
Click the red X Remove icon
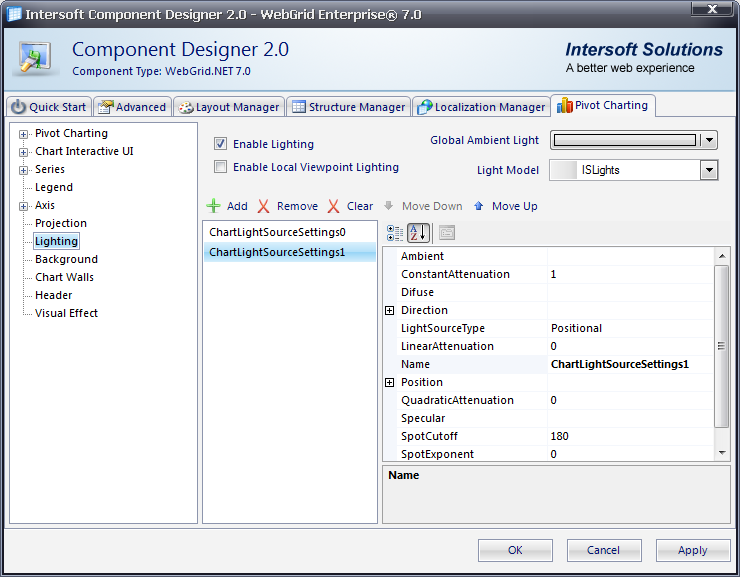pyautogui.click(x=263, y=206)
